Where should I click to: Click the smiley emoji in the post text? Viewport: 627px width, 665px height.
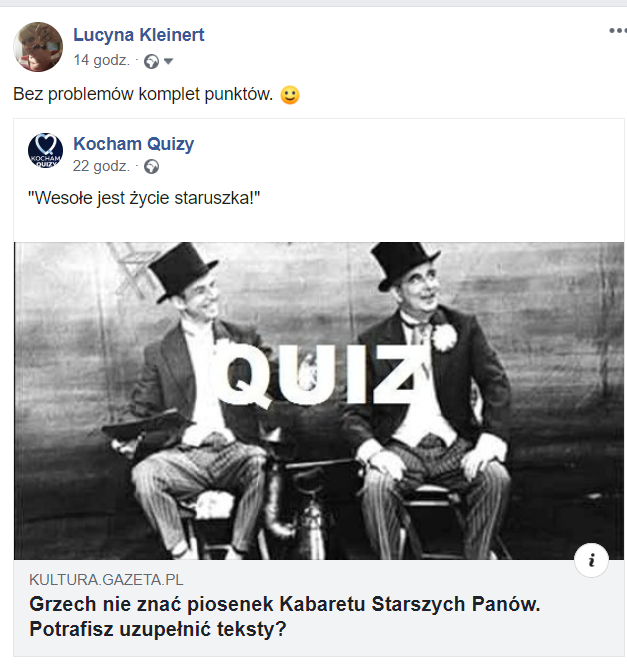point(290,95)
